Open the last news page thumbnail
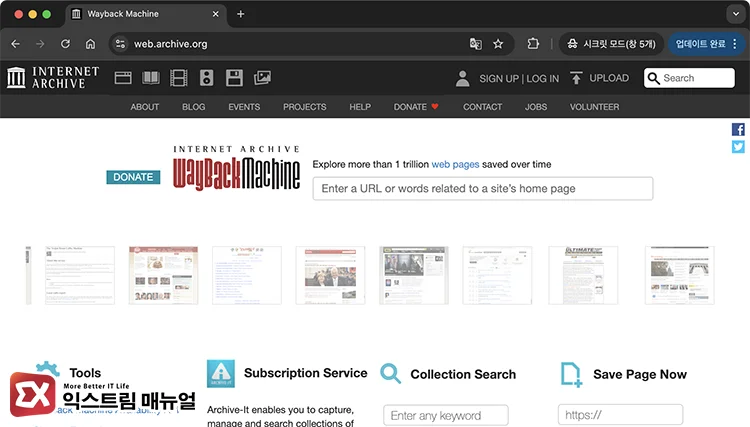Viewport: 750px width, 427px height. click(680, 275)
